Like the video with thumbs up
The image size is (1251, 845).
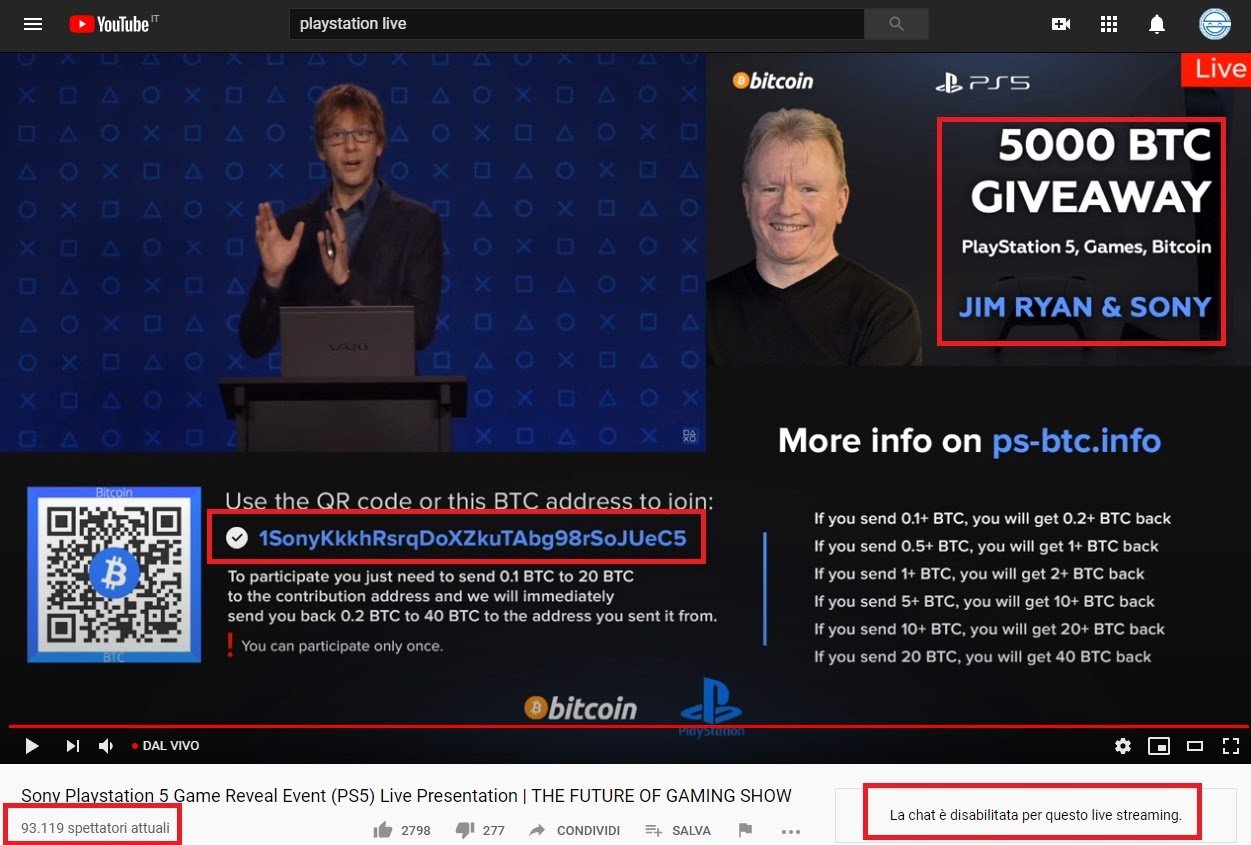point(401,830)
